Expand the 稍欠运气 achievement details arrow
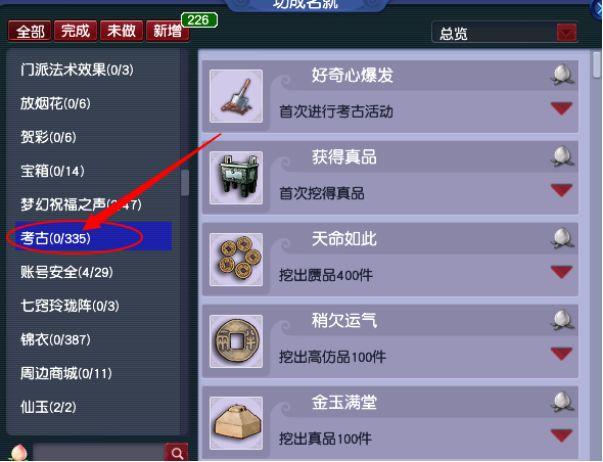The image size is (603, 462). coord(561,354)
